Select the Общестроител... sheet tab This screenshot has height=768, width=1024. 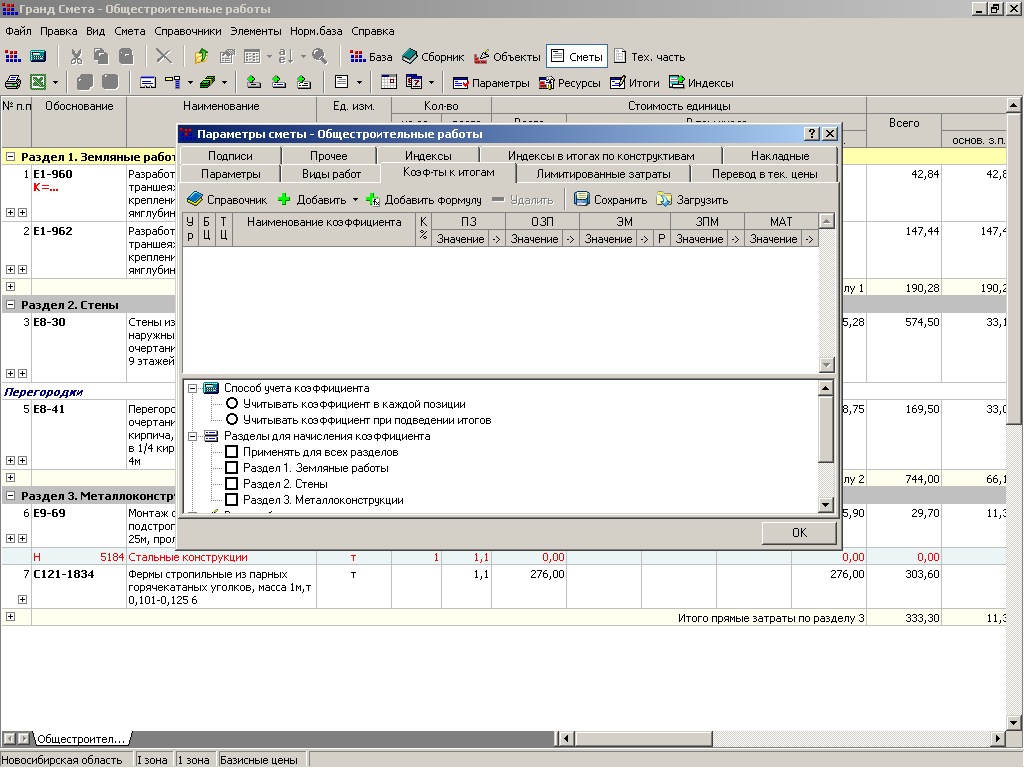81,739
